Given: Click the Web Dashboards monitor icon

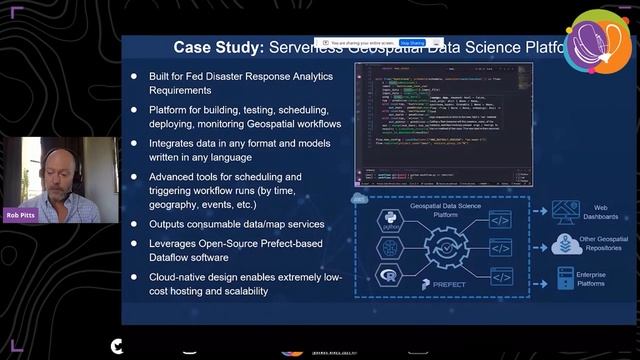Looking at the screenshot, I should (x=566, y=212).
